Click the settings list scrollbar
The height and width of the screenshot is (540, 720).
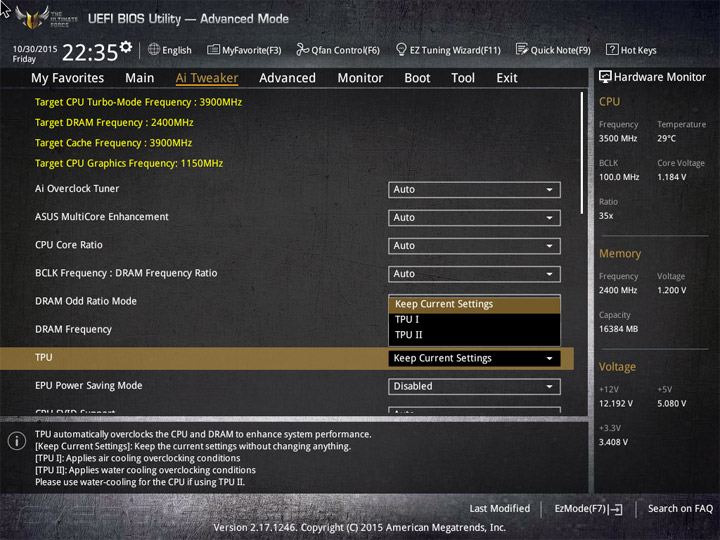[582, 153]
